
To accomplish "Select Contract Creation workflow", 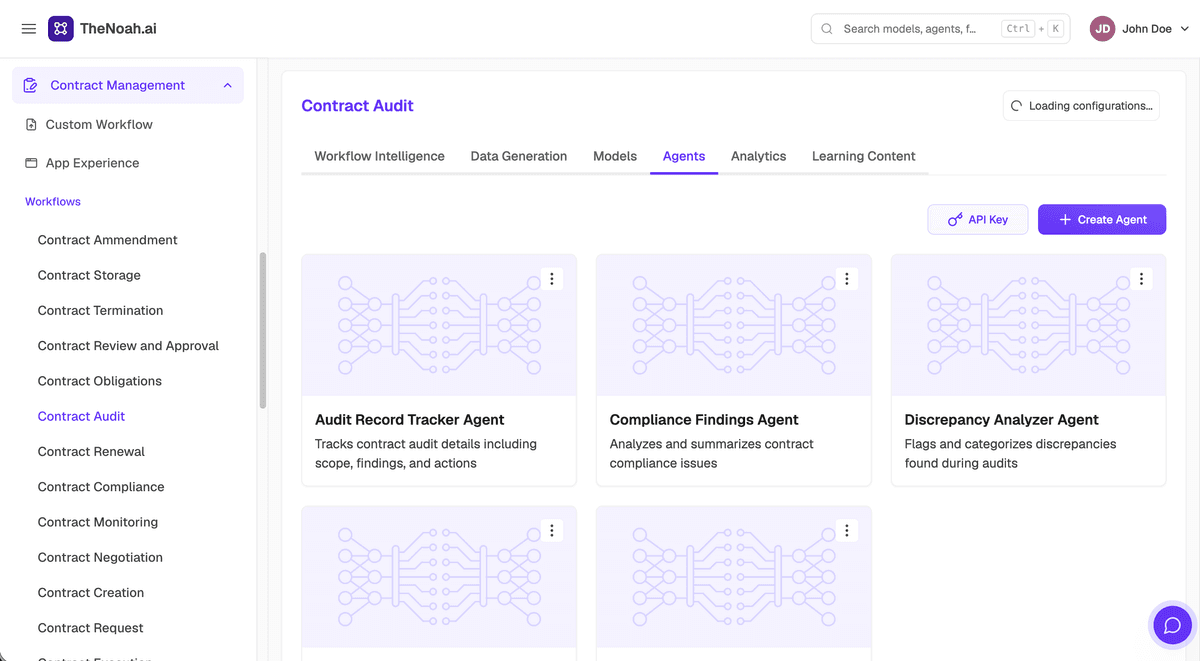I will tap(91, 593).
